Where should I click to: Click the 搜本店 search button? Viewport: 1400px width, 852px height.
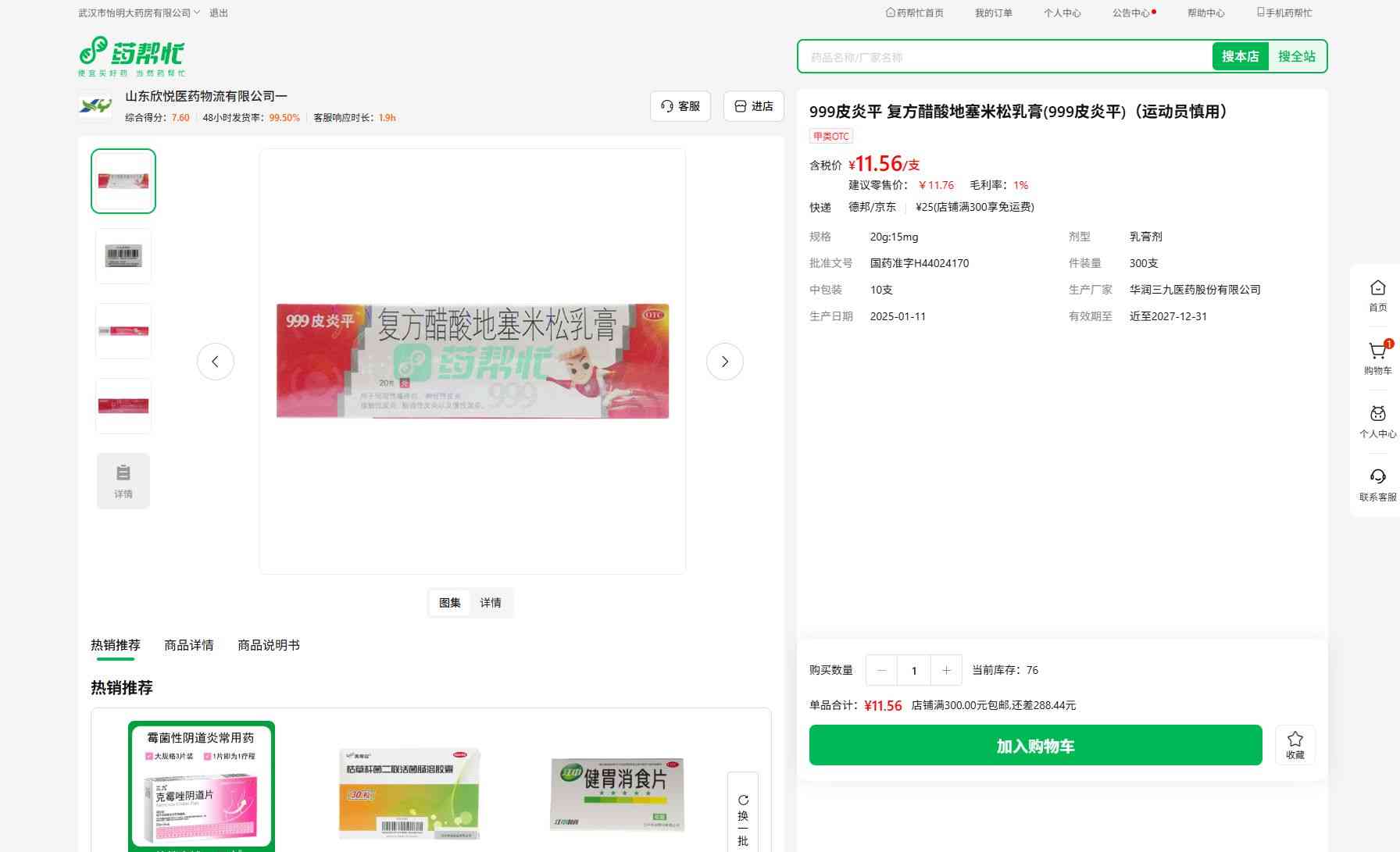click(1240, 56)
